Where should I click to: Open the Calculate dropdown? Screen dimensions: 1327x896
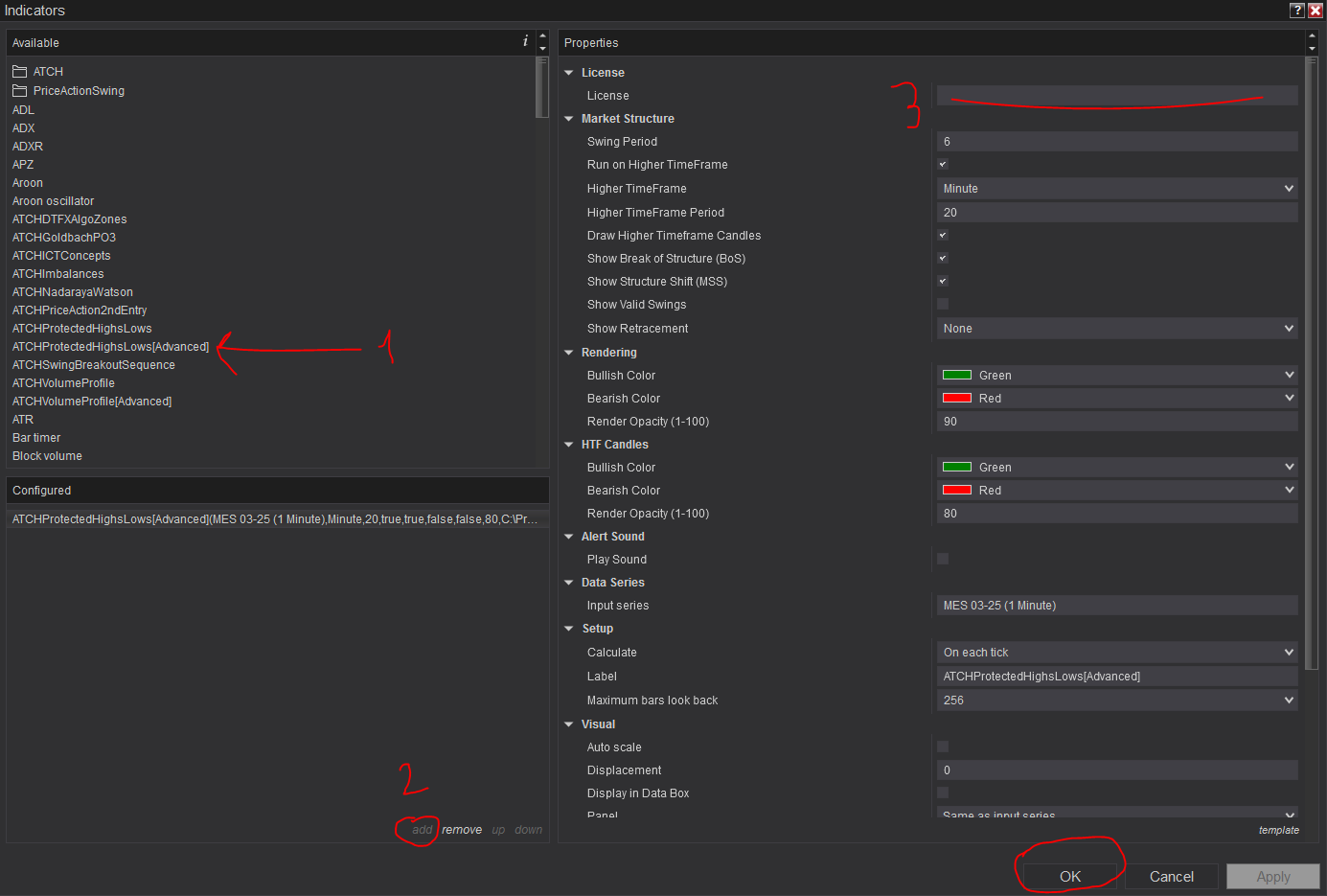(x=1117, y=653)
